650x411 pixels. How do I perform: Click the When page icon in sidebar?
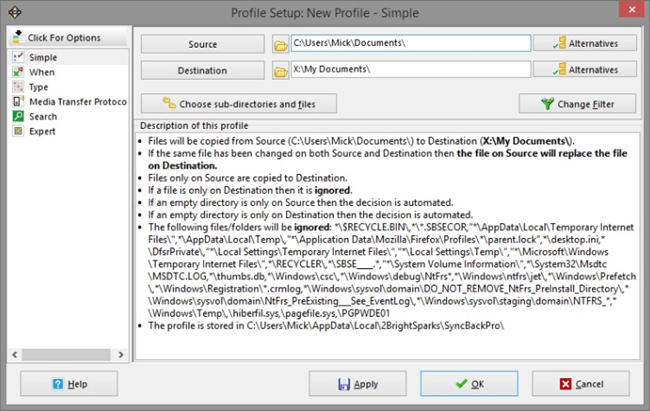[18, 72]
